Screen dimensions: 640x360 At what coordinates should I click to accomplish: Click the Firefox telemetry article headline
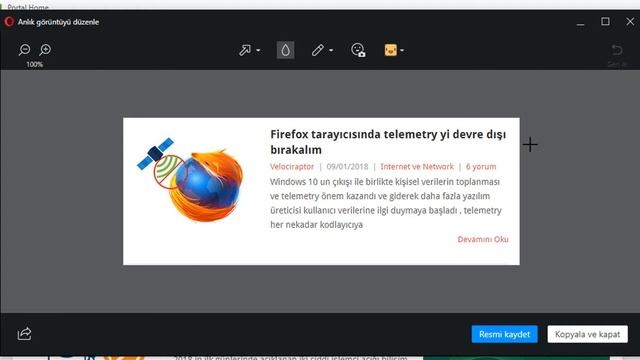[x=388, y=142]
